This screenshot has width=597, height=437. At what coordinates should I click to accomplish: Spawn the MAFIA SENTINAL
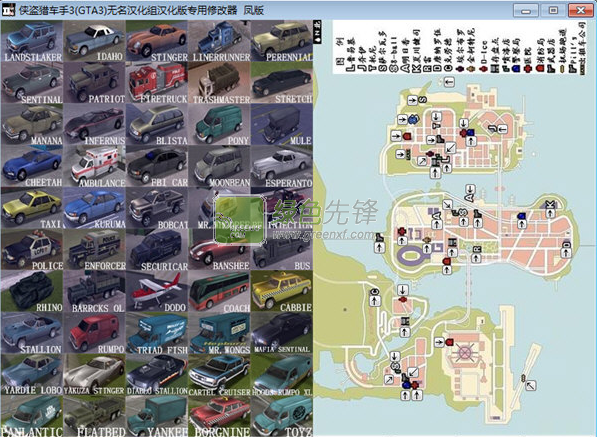tap(282, 333)
